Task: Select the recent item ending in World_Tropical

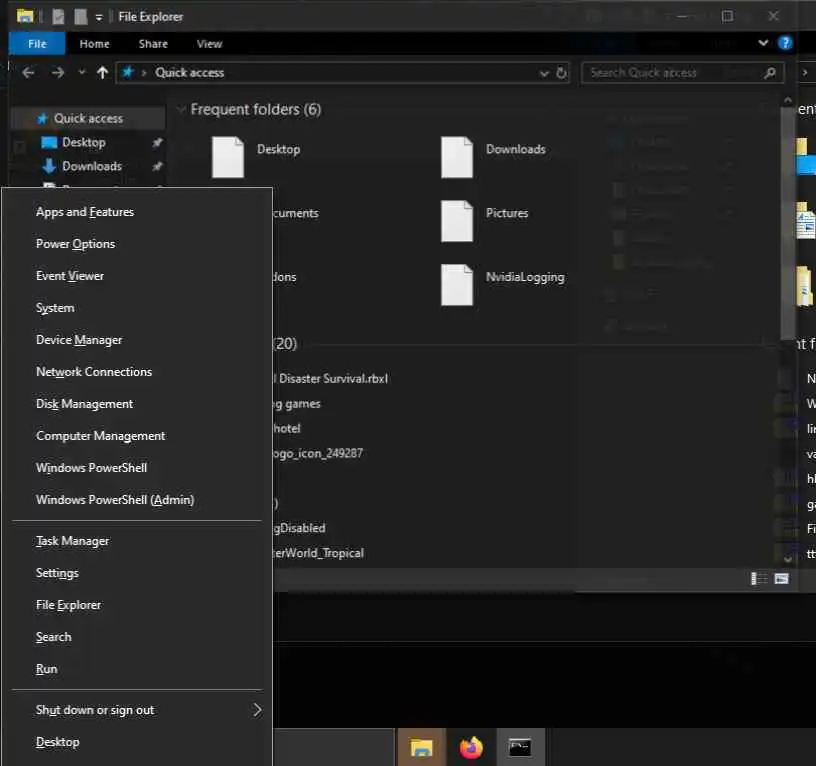Action: coord(318,553)
